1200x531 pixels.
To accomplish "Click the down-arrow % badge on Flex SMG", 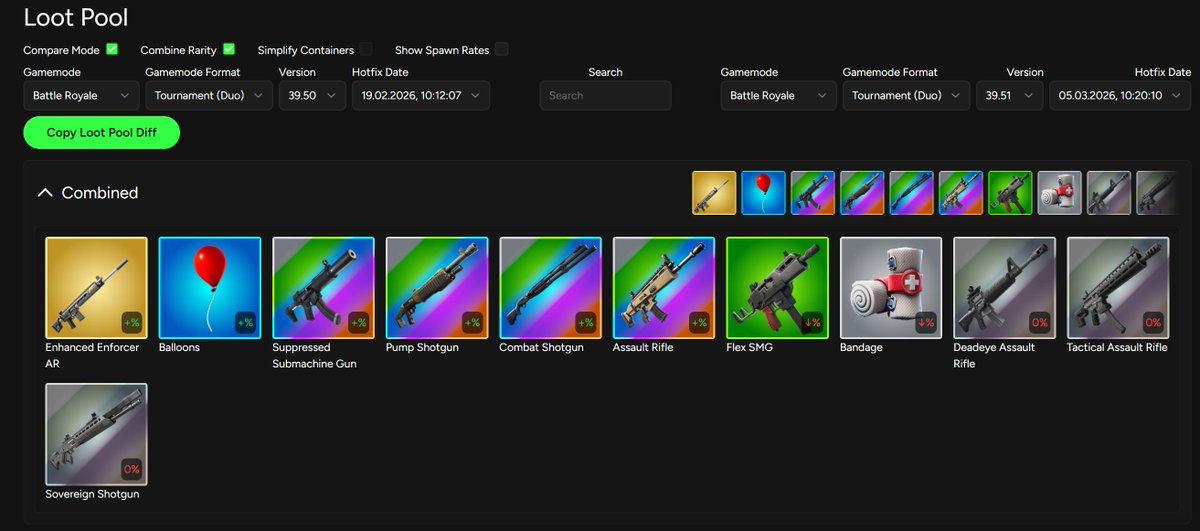I will 812,322.
